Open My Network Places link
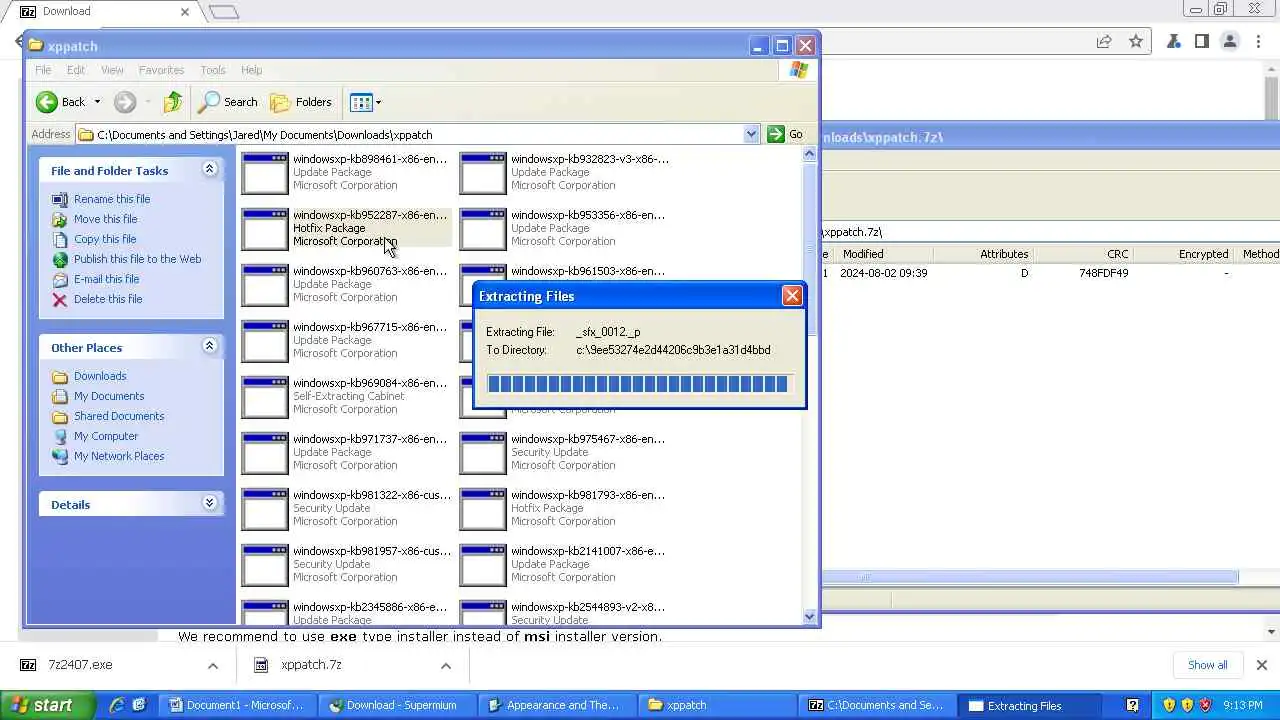The width and height of the screenshot is (1280, 720). click(119, 456)
